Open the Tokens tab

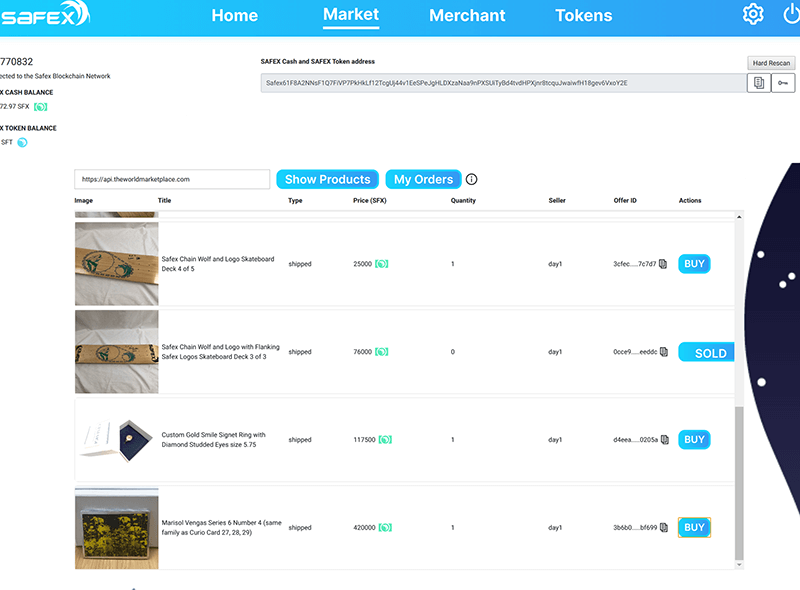coord(584,15)
